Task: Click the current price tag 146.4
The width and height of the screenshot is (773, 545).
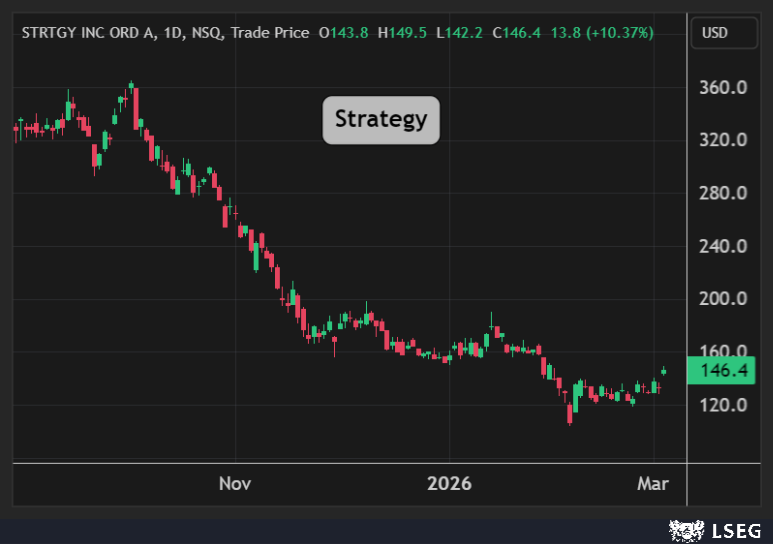Action: (x=726, y=371)
